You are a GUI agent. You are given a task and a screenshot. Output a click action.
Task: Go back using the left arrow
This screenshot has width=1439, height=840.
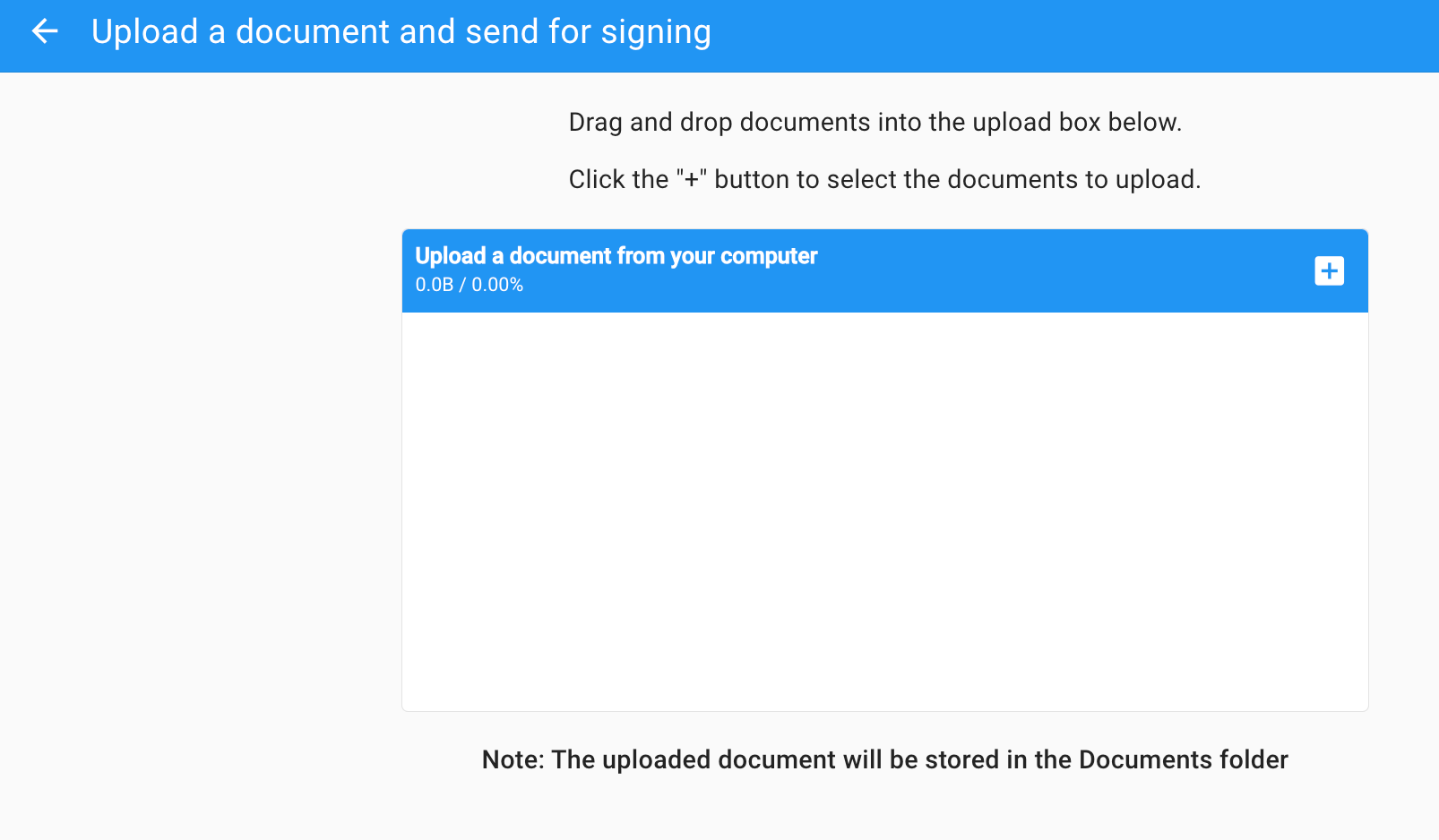coord(45,32)
